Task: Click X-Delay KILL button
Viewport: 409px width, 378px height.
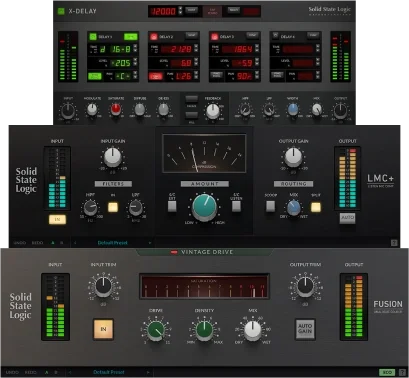Action: 191,116
